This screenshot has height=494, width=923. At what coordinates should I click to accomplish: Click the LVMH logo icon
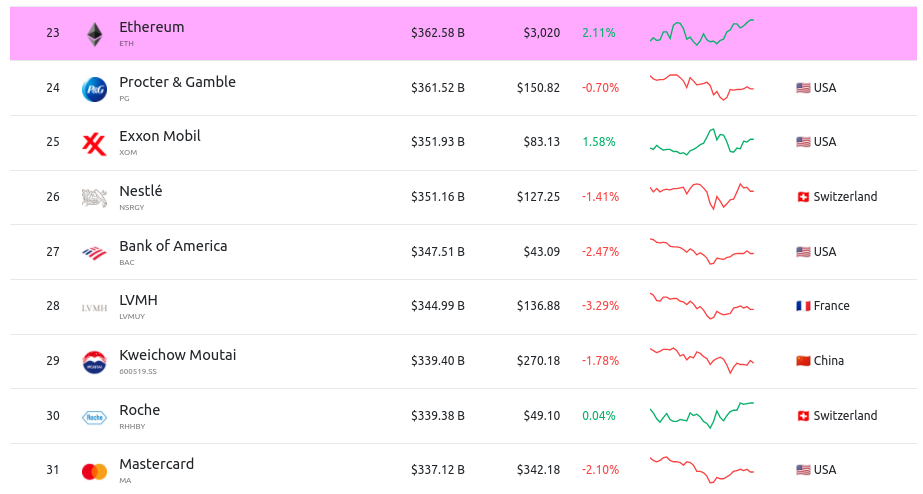click(x=94, y=307)
